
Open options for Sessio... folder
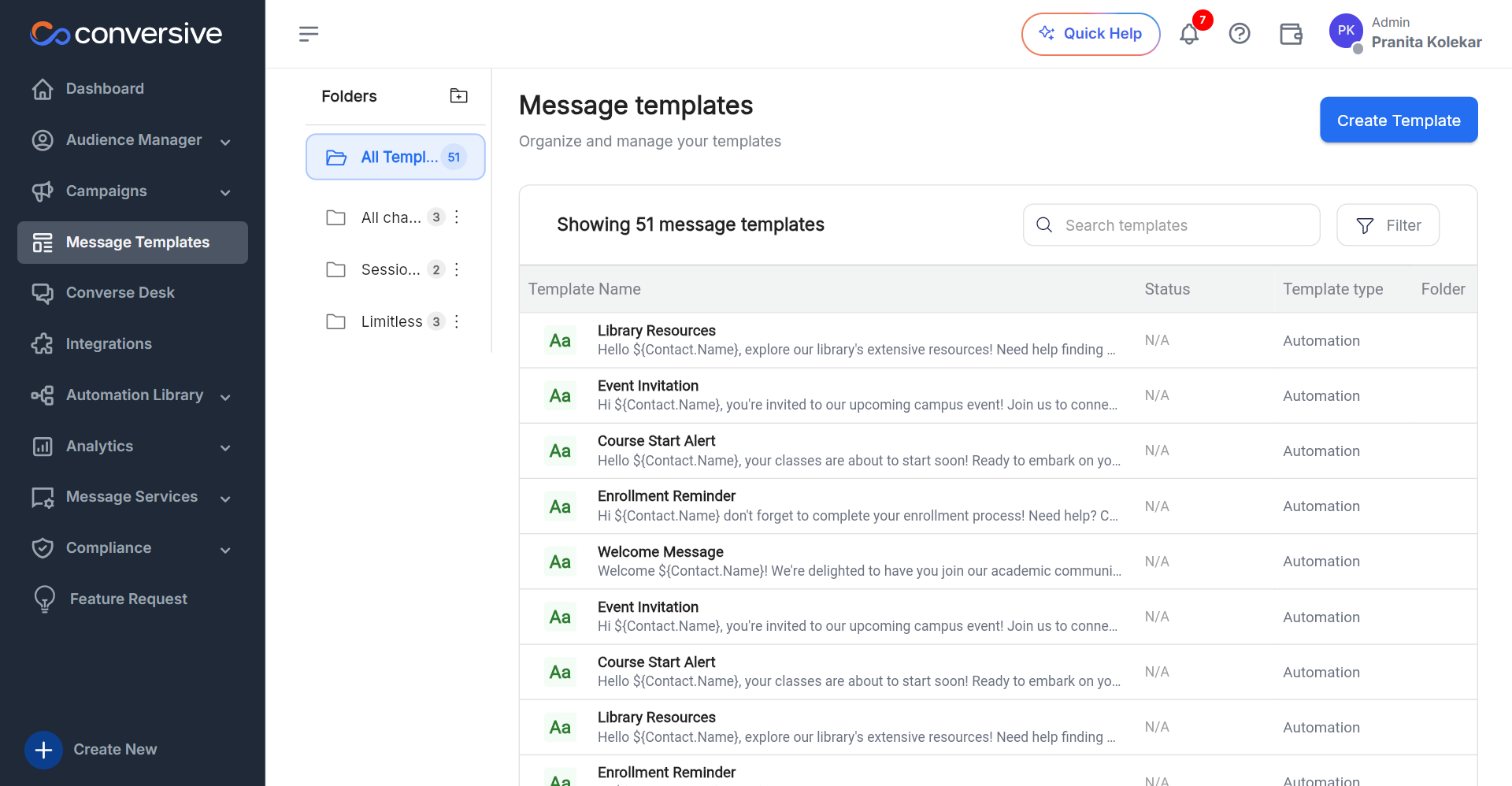point(457,269)
